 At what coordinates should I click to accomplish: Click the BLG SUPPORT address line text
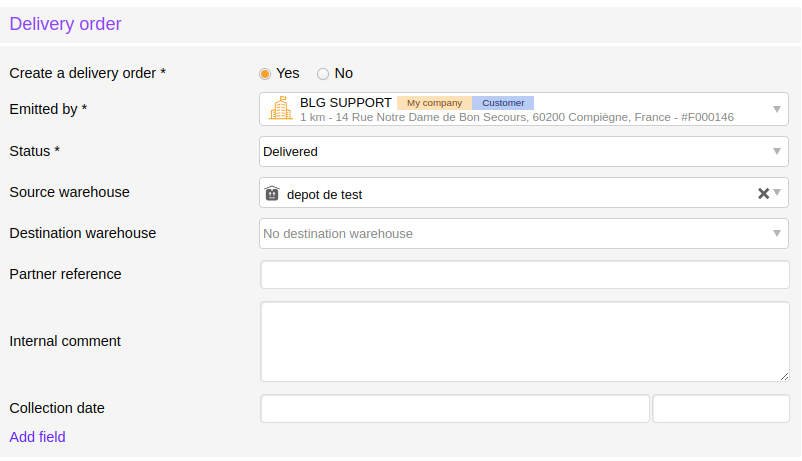[517, 117]
